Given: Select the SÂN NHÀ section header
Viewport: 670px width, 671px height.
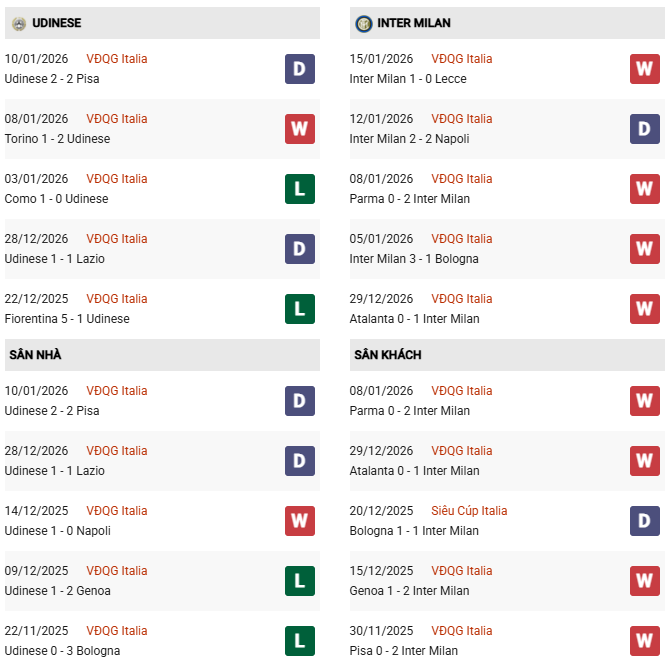Looking at the screenshot, I should 36,355.
